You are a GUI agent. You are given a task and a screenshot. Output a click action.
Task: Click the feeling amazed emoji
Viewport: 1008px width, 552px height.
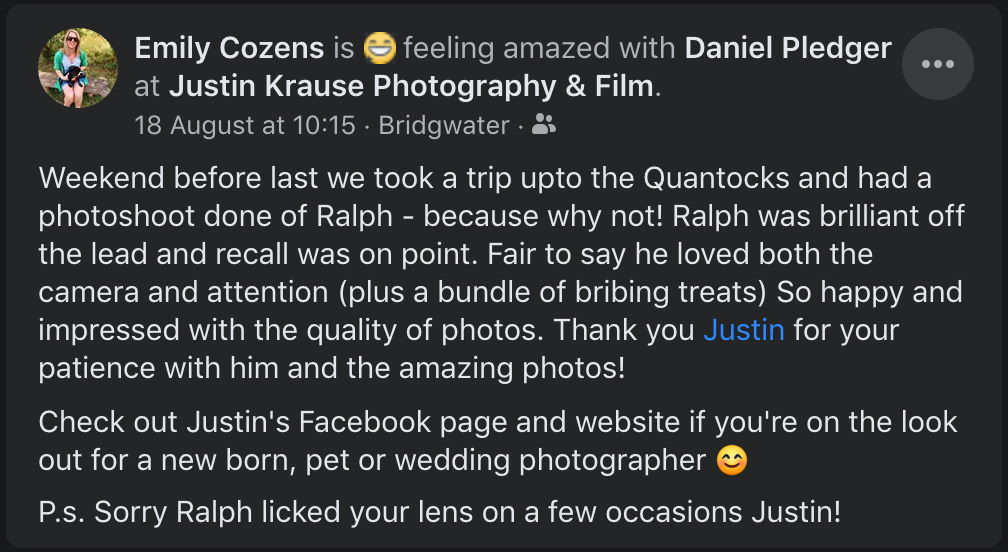click(379, 47)
